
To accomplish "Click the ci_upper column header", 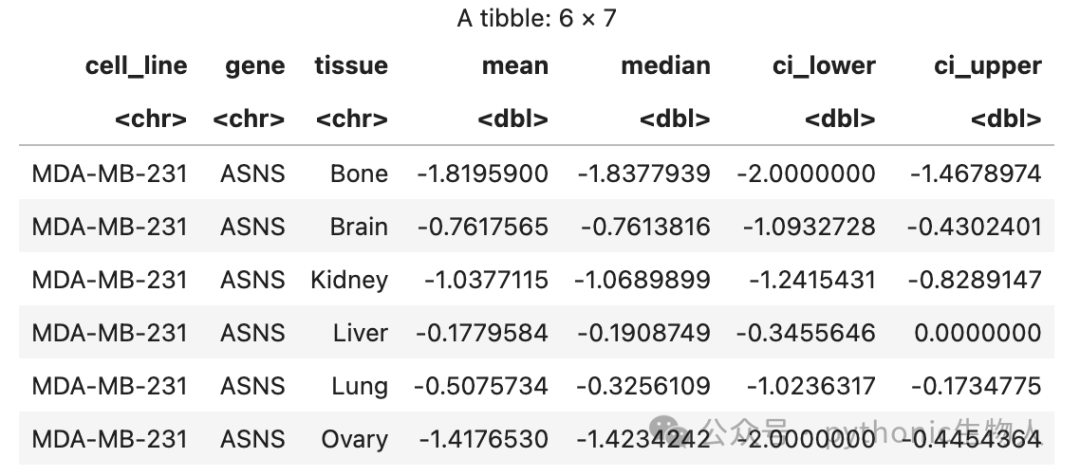I will pyautogui.click(x=988, y=66).
